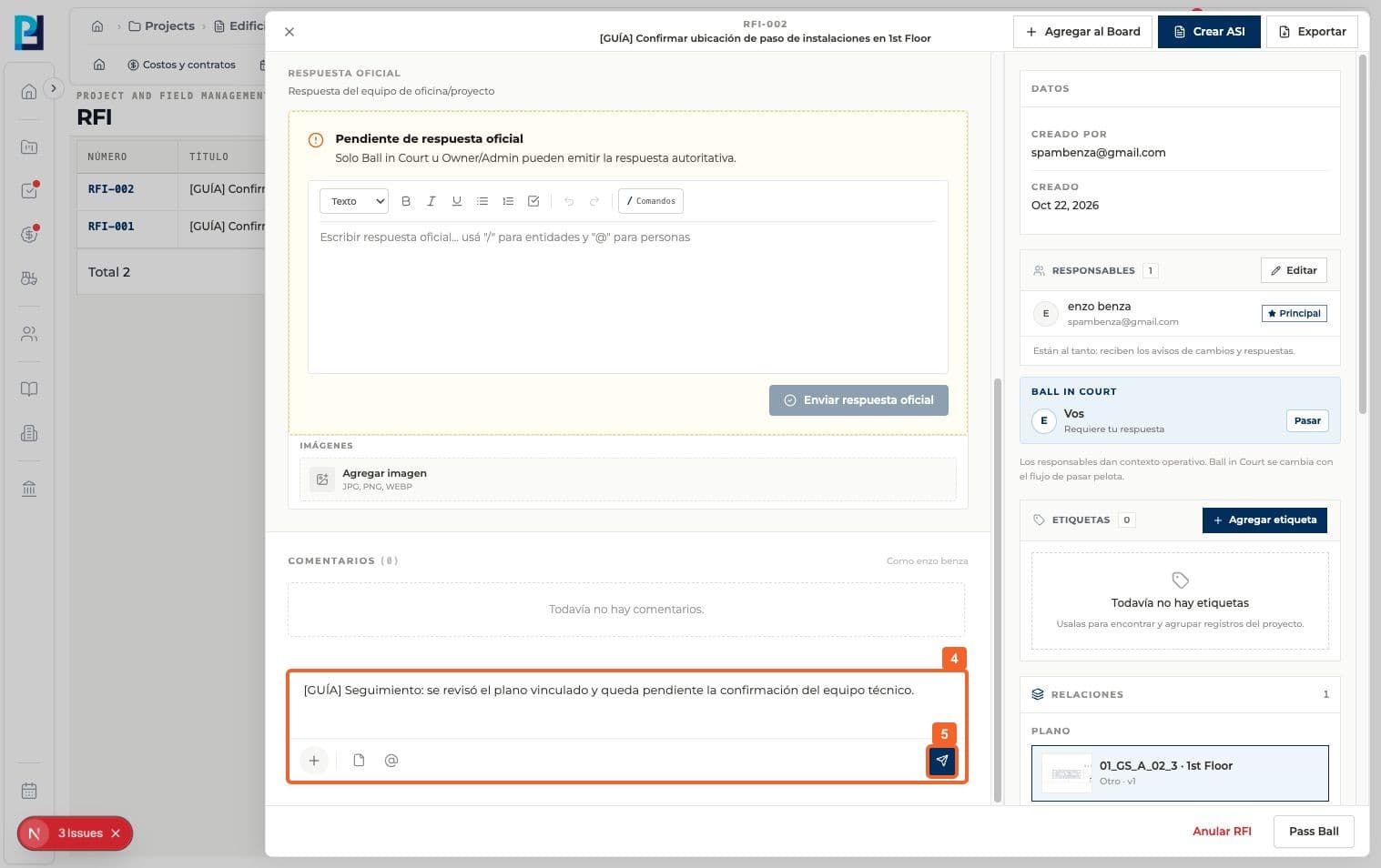Underline text in the official response editor
The image size is (1381, 868).
click(457, 201)
